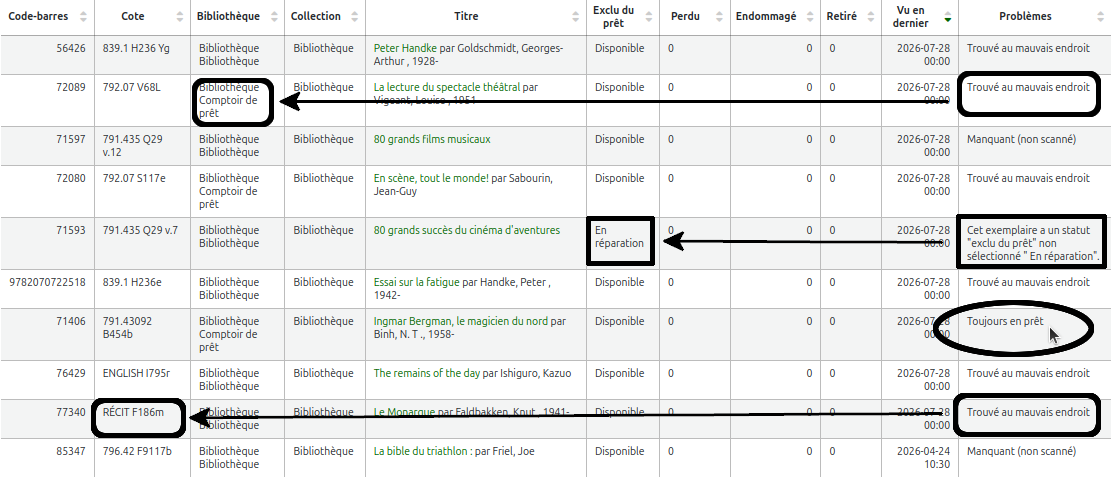Sort table by Code-barres sort arrows
The height and width of the screenshot is (477, 1114).
click(84, 16)
